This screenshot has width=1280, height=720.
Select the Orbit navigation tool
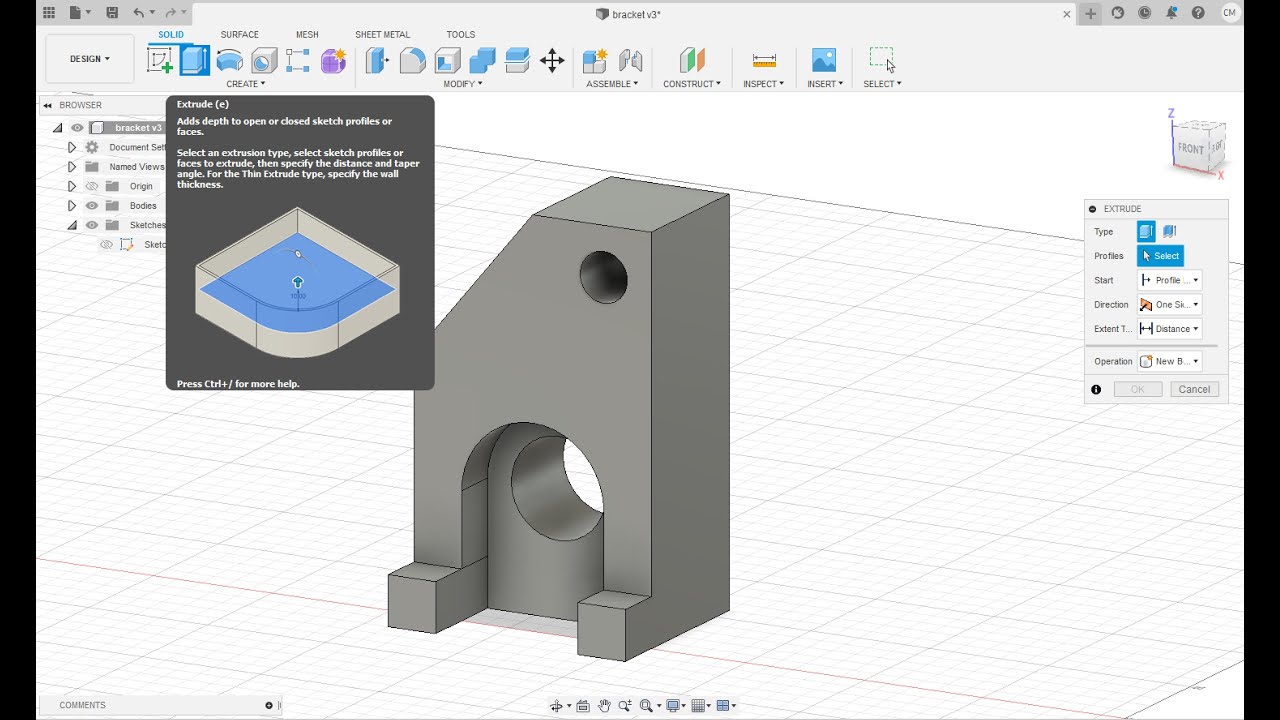pos(557,706)
